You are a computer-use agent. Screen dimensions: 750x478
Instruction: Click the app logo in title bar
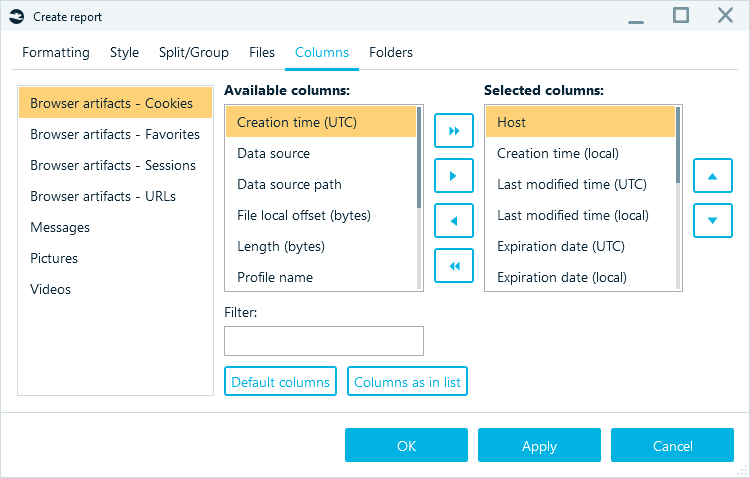coord(17,17)
